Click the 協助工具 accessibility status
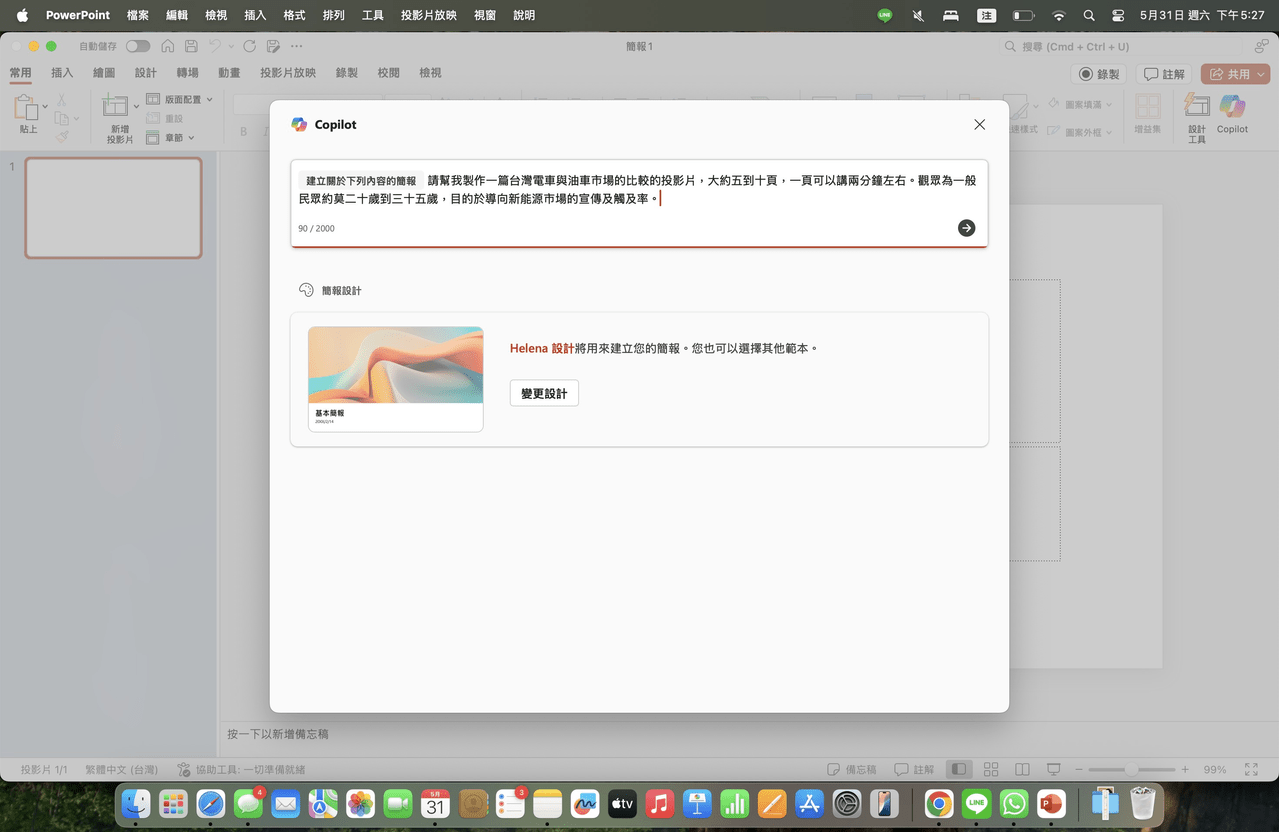This screenshot has height=832, width=1279. click(241, 770)
